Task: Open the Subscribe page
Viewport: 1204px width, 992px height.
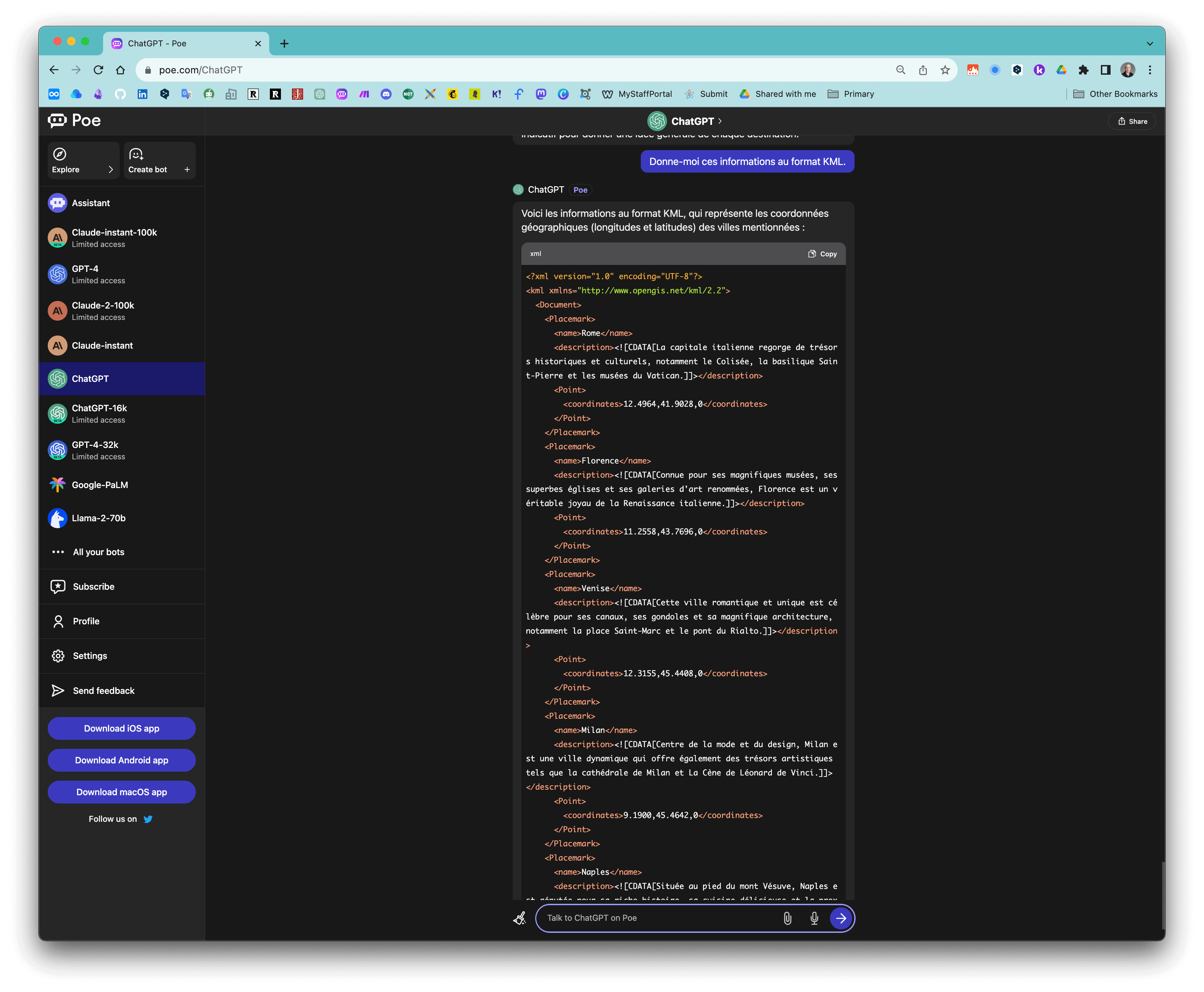Action: coord(122,586)
